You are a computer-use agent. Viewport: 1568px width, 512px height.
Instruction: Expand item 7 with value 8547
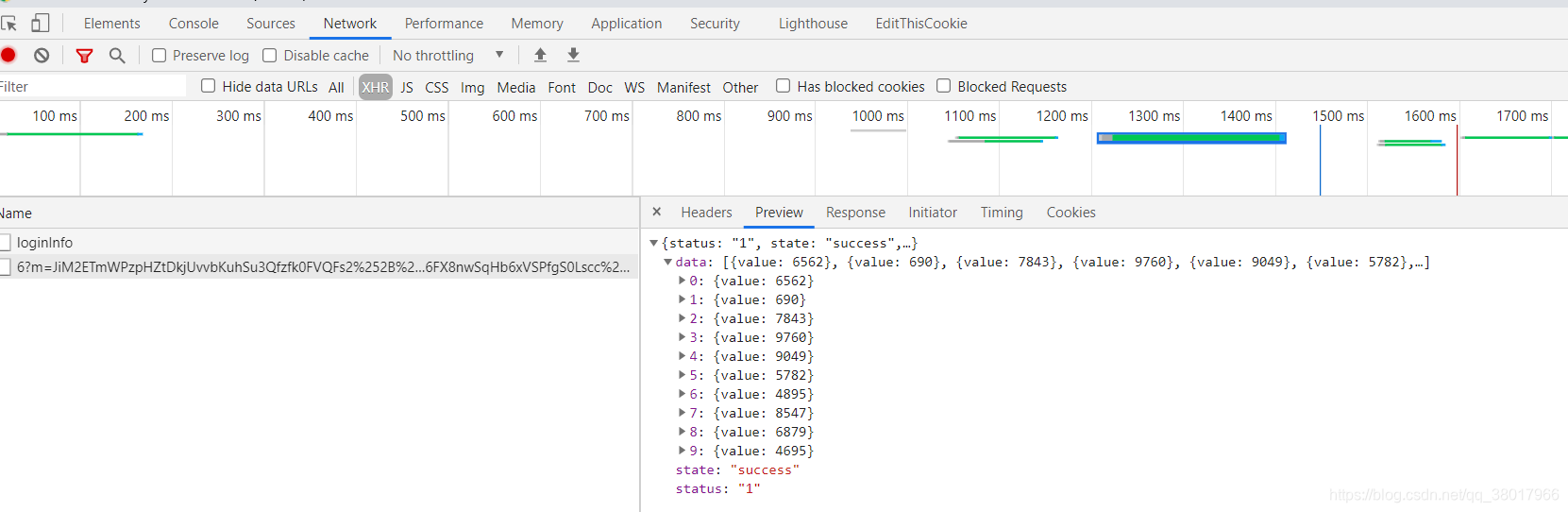click(x=683, y=413)
